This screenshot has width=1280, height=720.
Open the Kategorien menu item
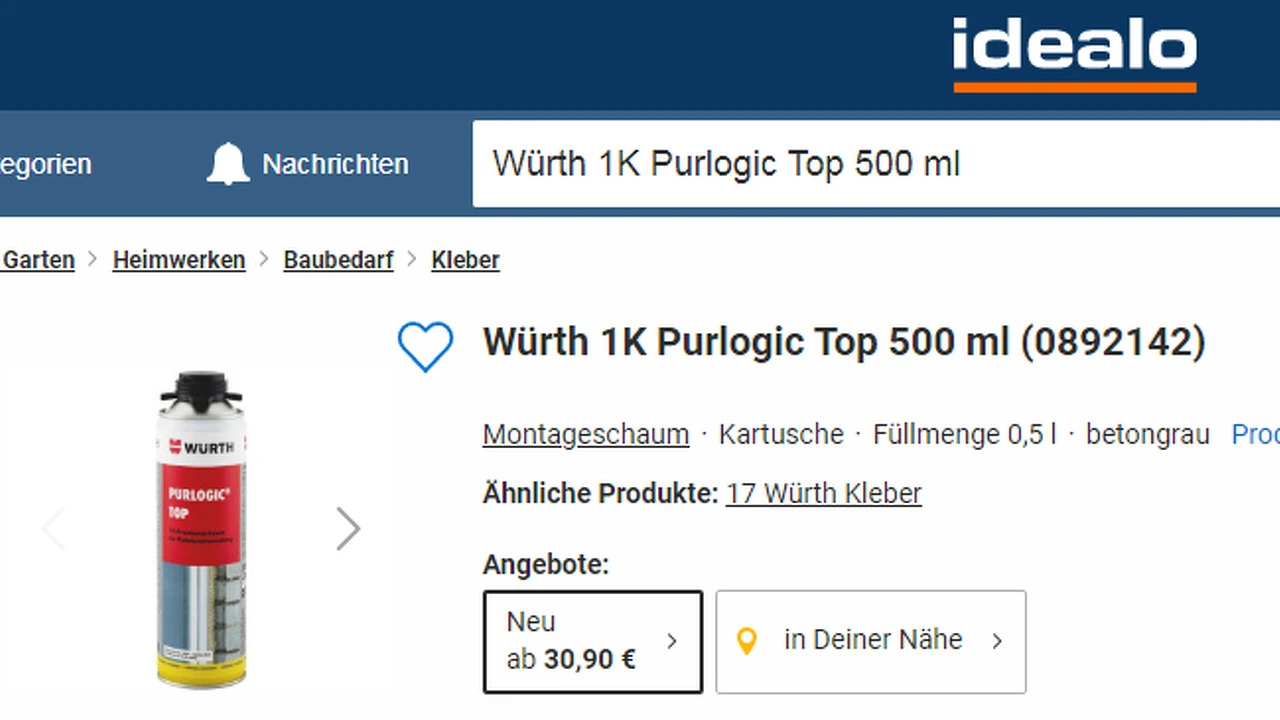tap(45, 164)
